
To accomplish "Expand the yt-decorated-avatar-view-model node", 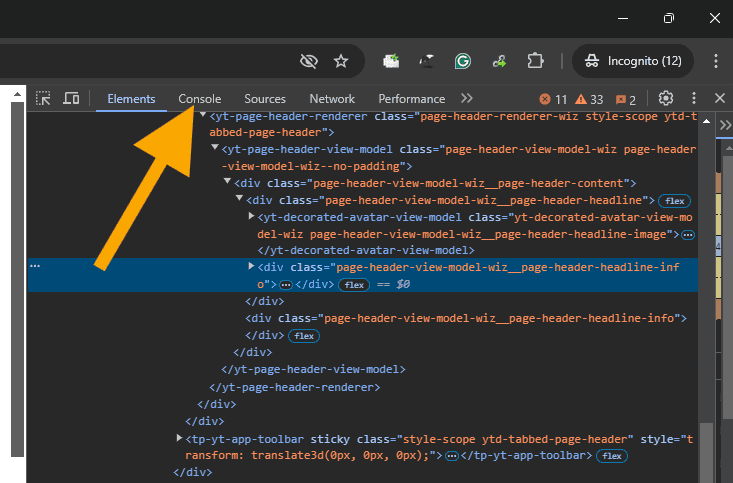I will pos(251,216).
